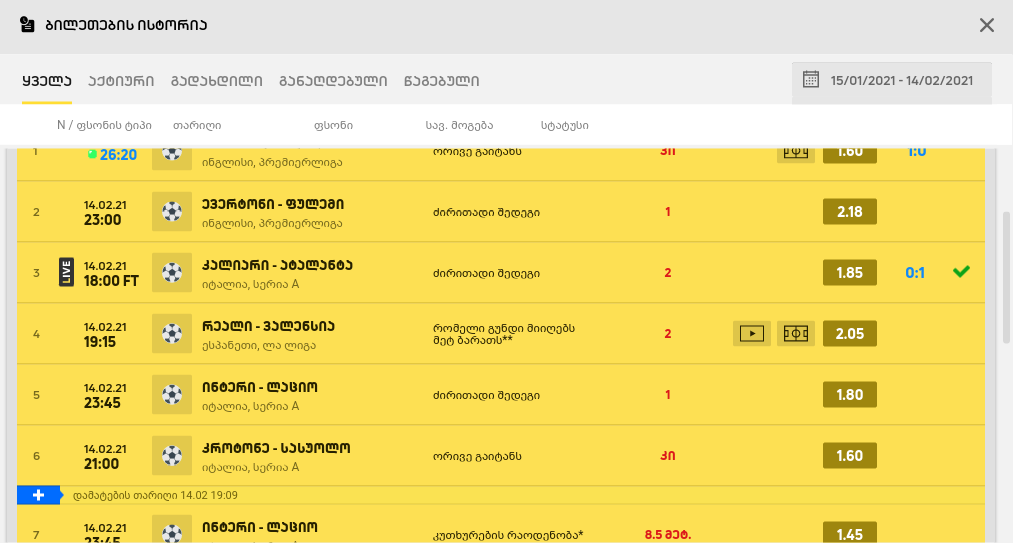The height and width of the screenshot is (543, 1013).
Task: Click odds 2.05 for რეალი - ვალენსია
Action: (x=850, y=334)
